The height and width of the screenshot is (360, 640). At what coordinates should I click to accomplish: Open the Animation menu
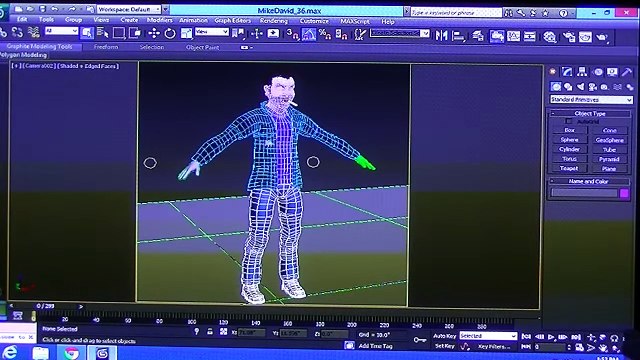pos(193,20)
